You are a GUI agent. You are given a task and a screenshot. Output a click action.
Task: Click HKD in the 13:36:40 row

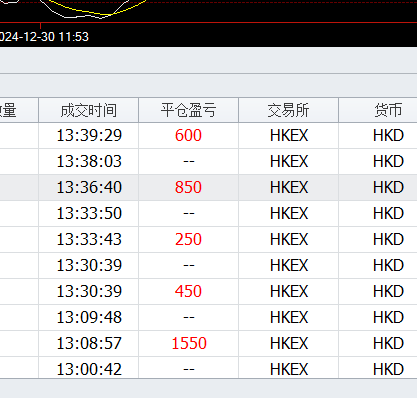(x=388, y=187)
